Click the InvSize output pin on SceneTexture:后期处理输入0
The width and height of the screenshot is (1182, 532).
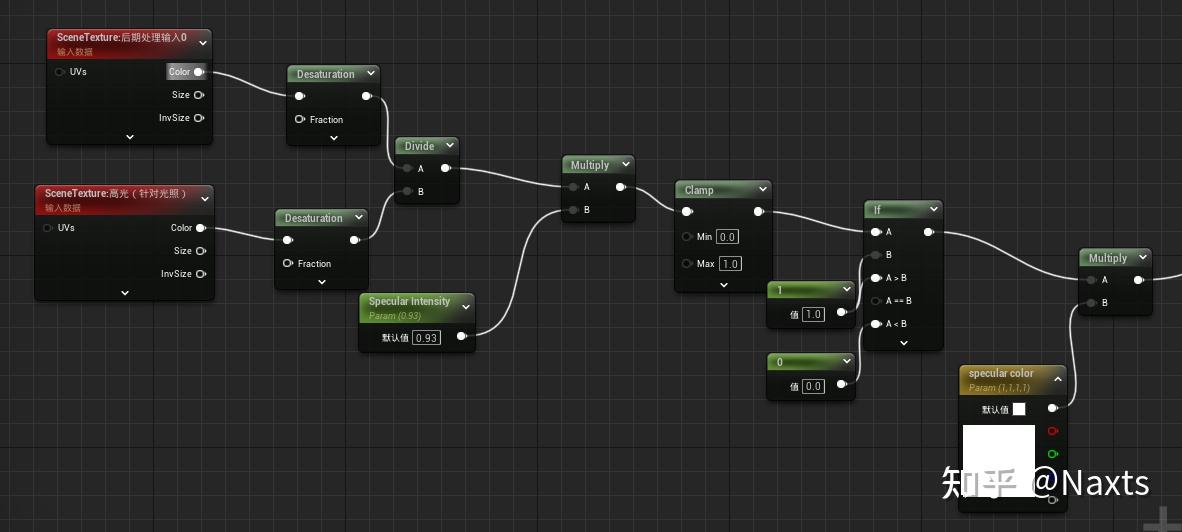[199, 118]
